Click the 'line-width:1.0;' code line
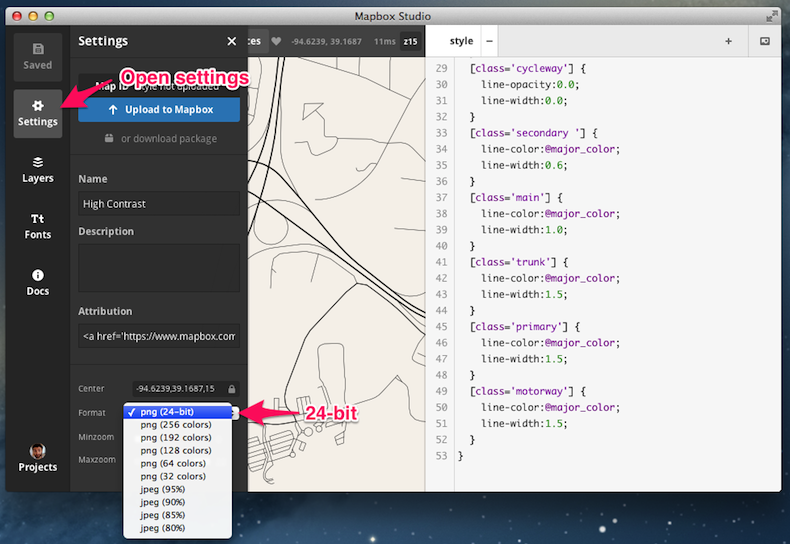Viewport: 790px width, 544px height. [x=524, y=230]
